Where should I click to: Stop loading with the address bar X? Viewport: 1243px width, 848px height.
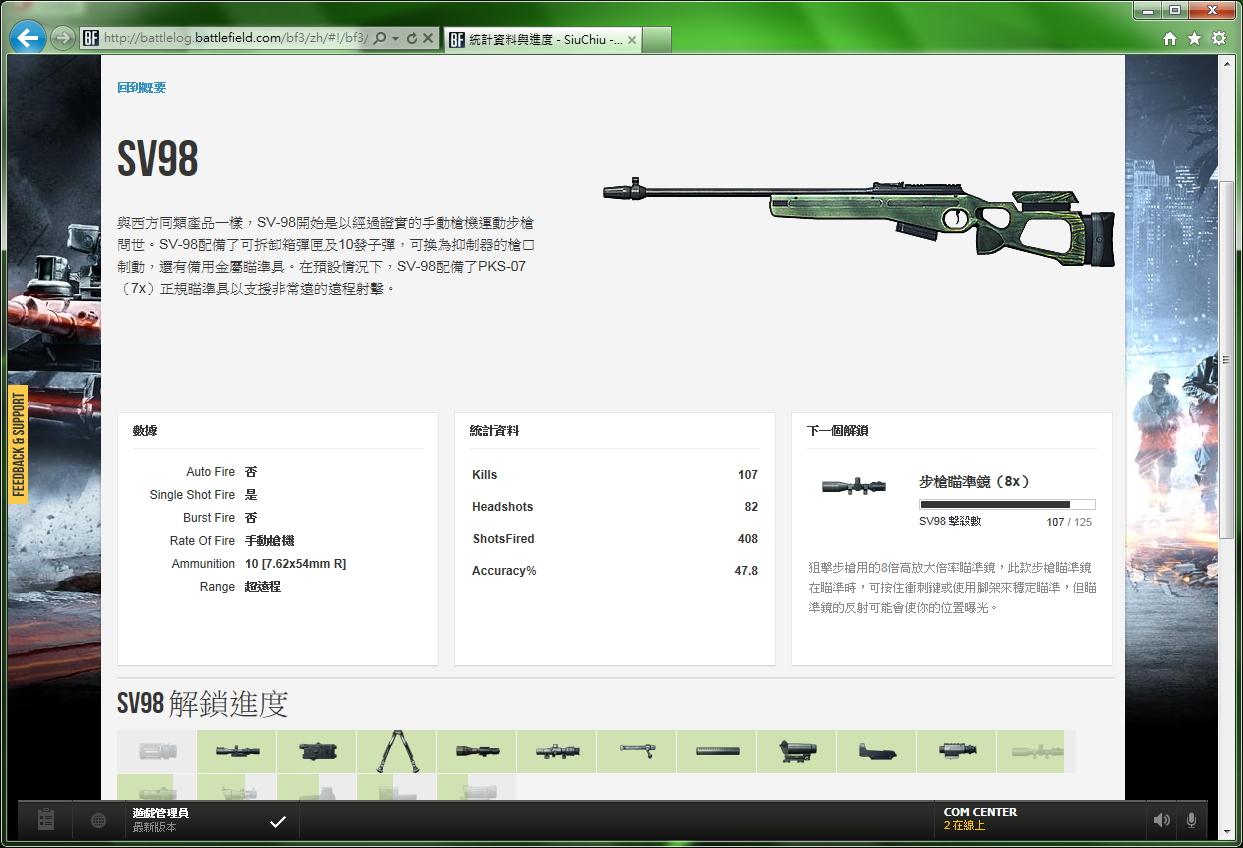tap(428, 39)
